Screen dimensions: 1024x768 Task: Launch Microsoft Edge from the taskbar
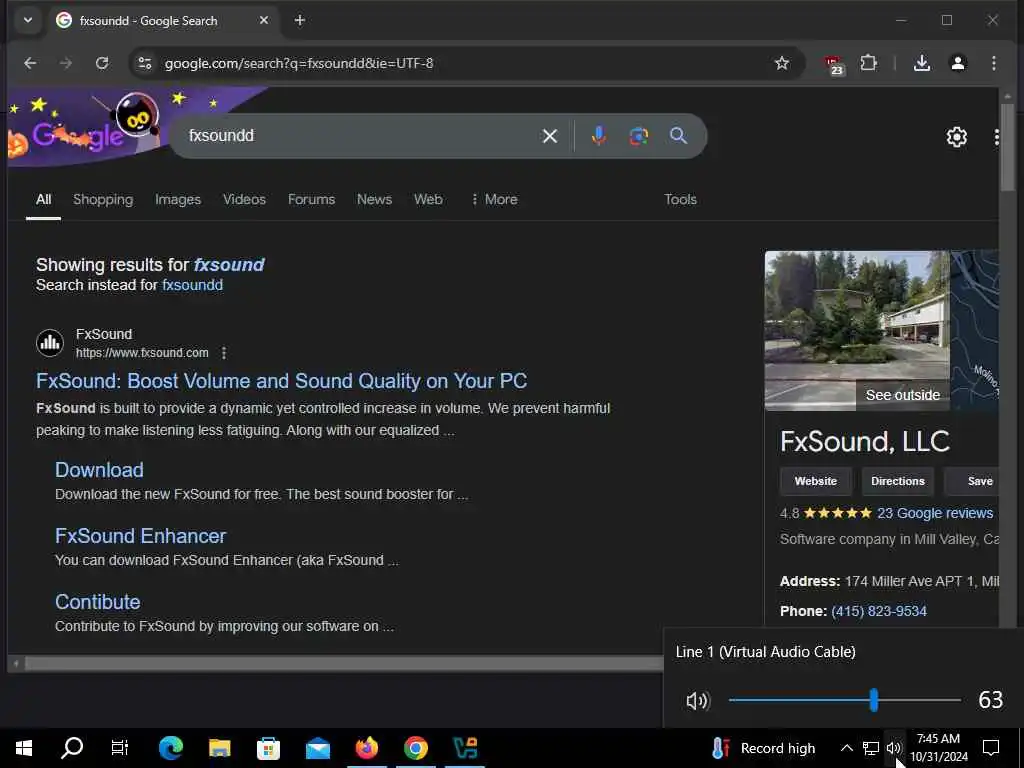click(x=171, y=748)
